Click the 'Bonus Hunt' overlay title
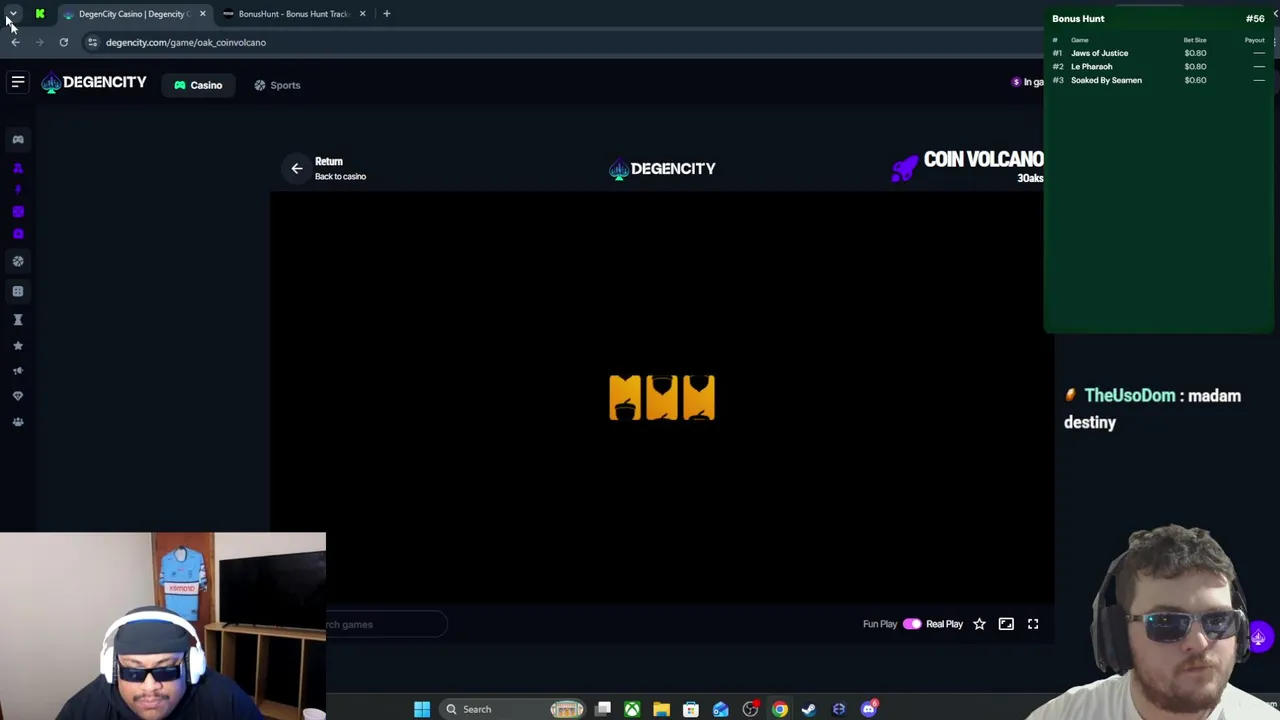This screenshot has height=720, width=1280. tap(1078, 18)
